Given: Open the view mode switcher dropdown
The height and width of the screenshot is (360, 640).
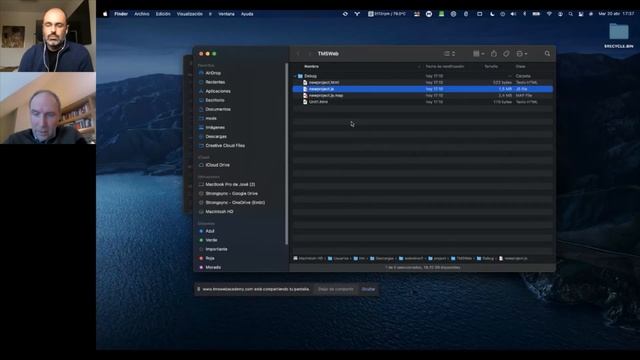Looking at the screenshot, I should coord(449,53).
